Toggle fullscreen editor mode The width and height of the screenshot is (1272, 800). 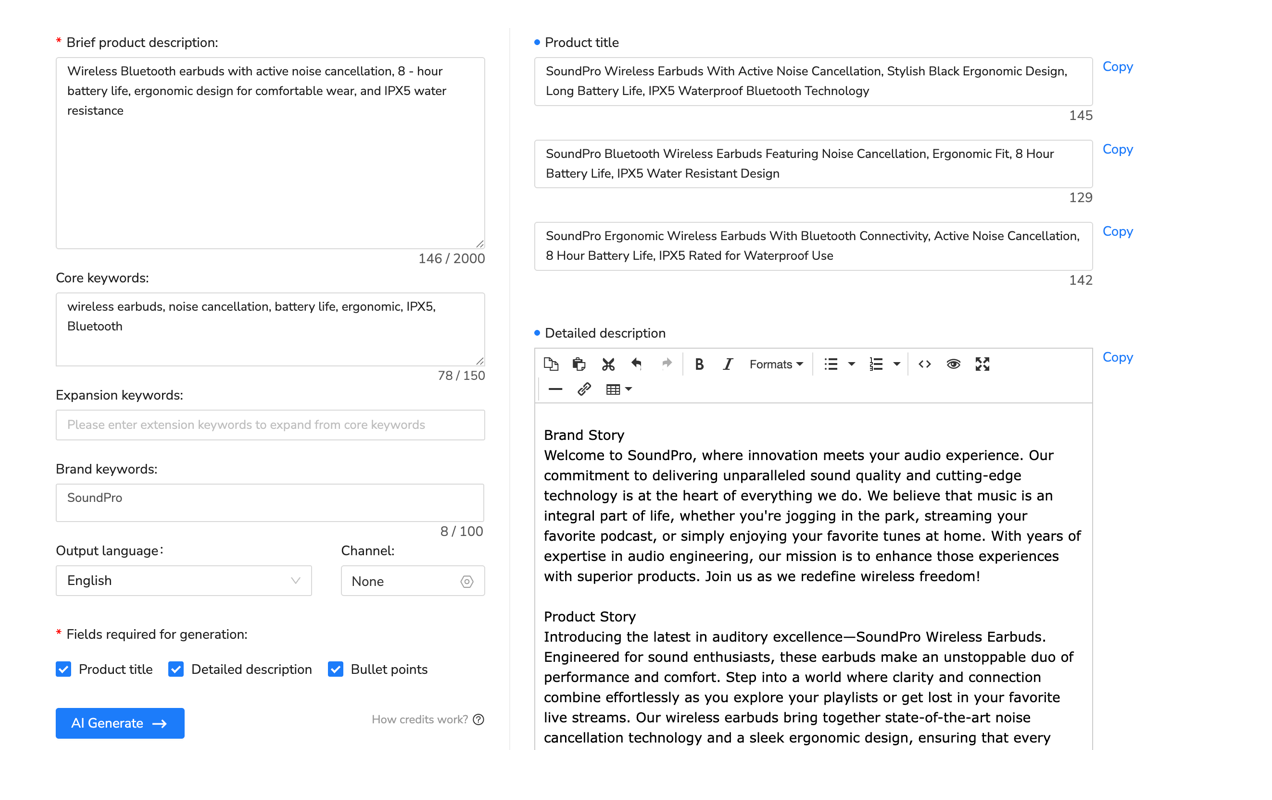tap(982, 364)
